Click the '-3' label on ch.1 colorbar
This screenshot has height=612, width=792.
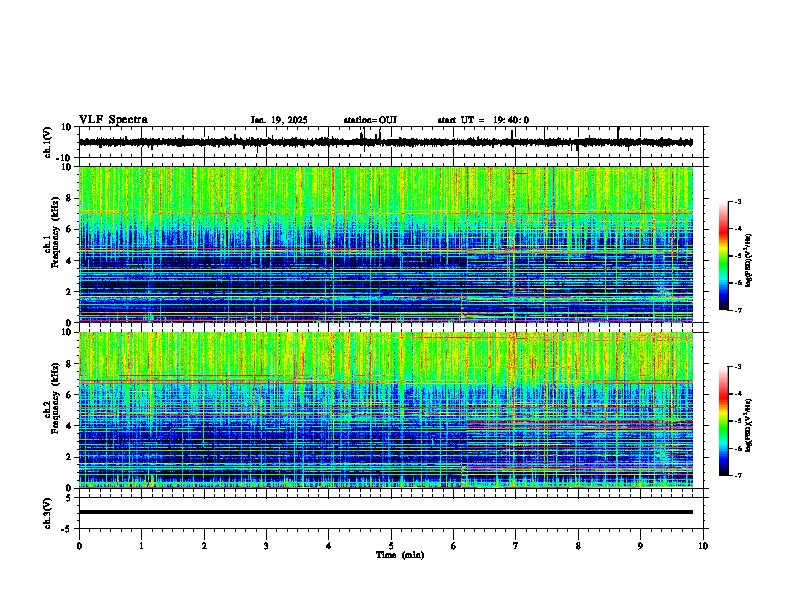tap(737, 201)
